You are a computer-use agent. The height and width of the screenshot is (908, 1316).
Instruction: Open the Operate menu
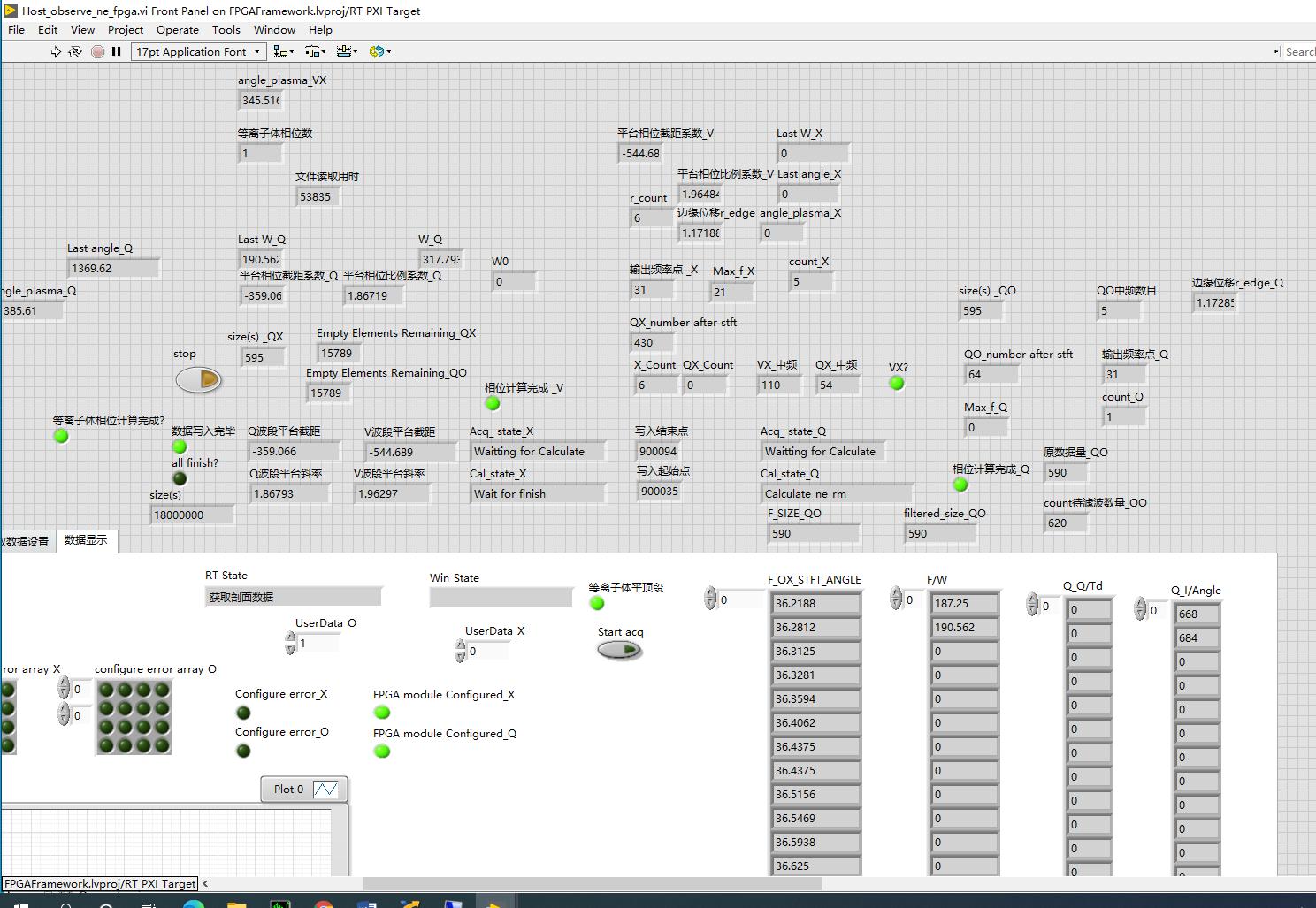pyautogui.click(x=177, y=29)
